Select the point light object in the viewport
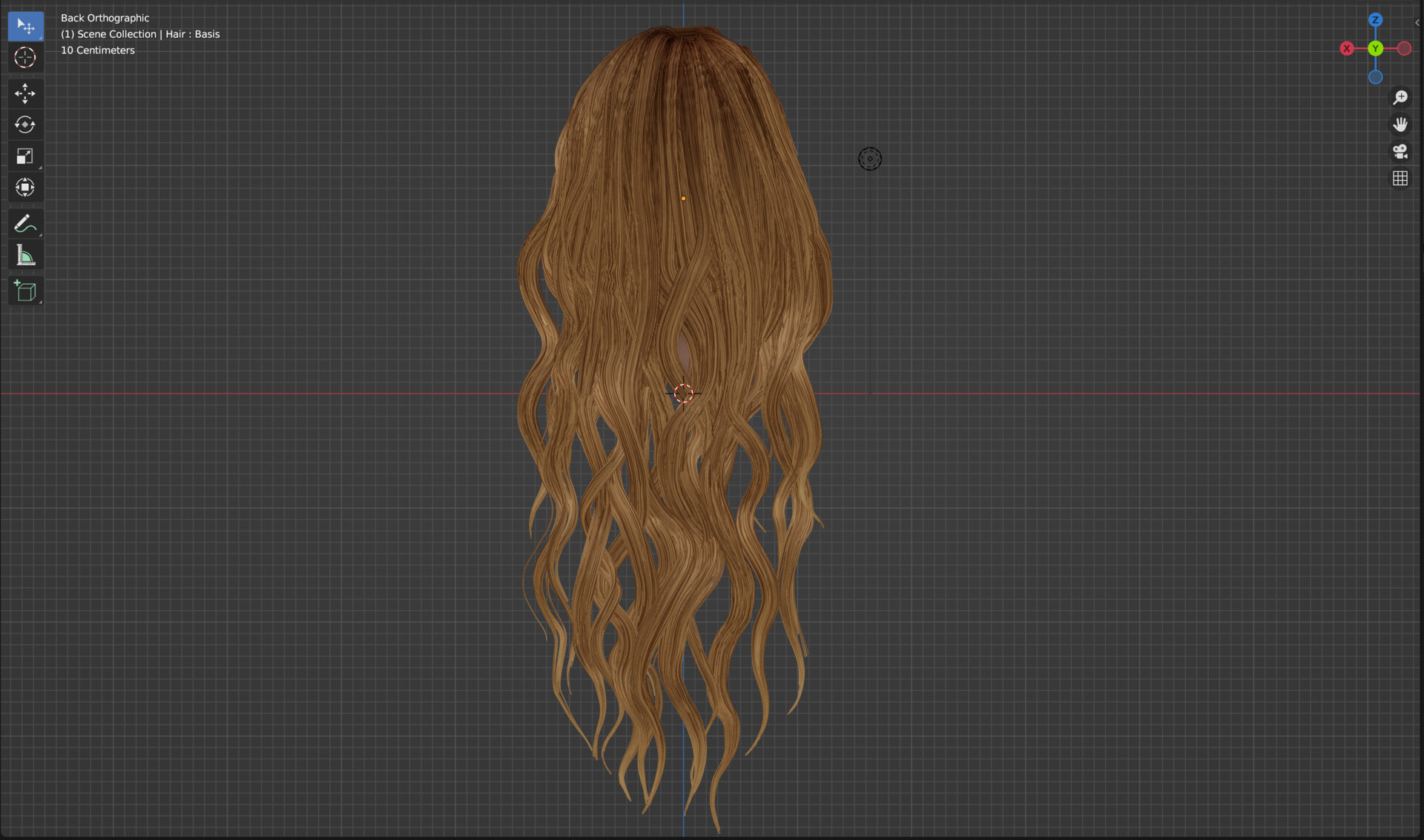The width and height of the screenshot is (1424, 840). point(870,158)
